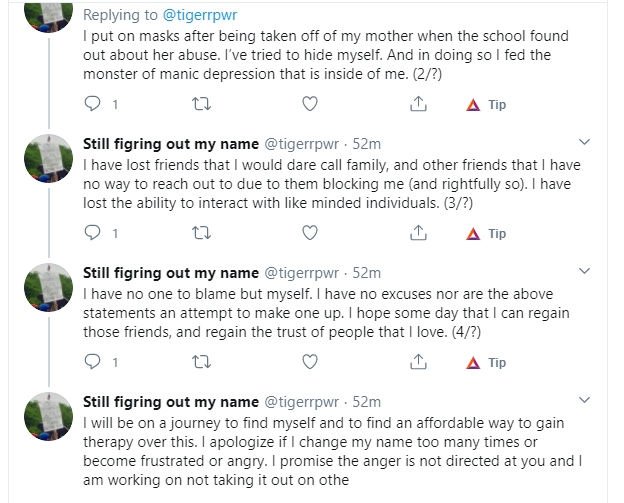Viewport: 624px width, 503px height.
Task: Open the 52m timestamp on the journey tweet
Action: 367,402
